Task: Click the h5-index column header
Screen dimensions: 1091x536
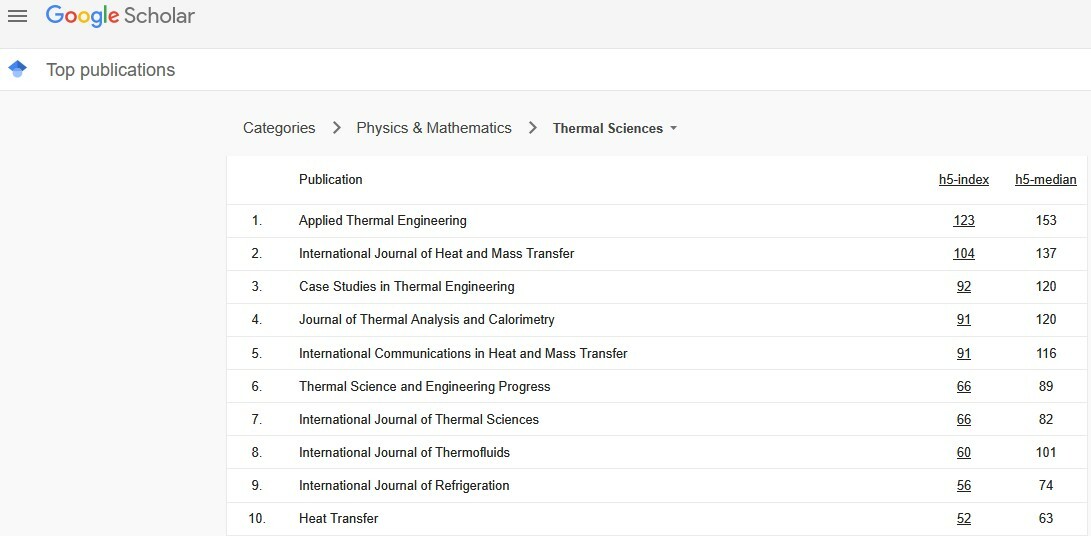Action: pos(963,180)
